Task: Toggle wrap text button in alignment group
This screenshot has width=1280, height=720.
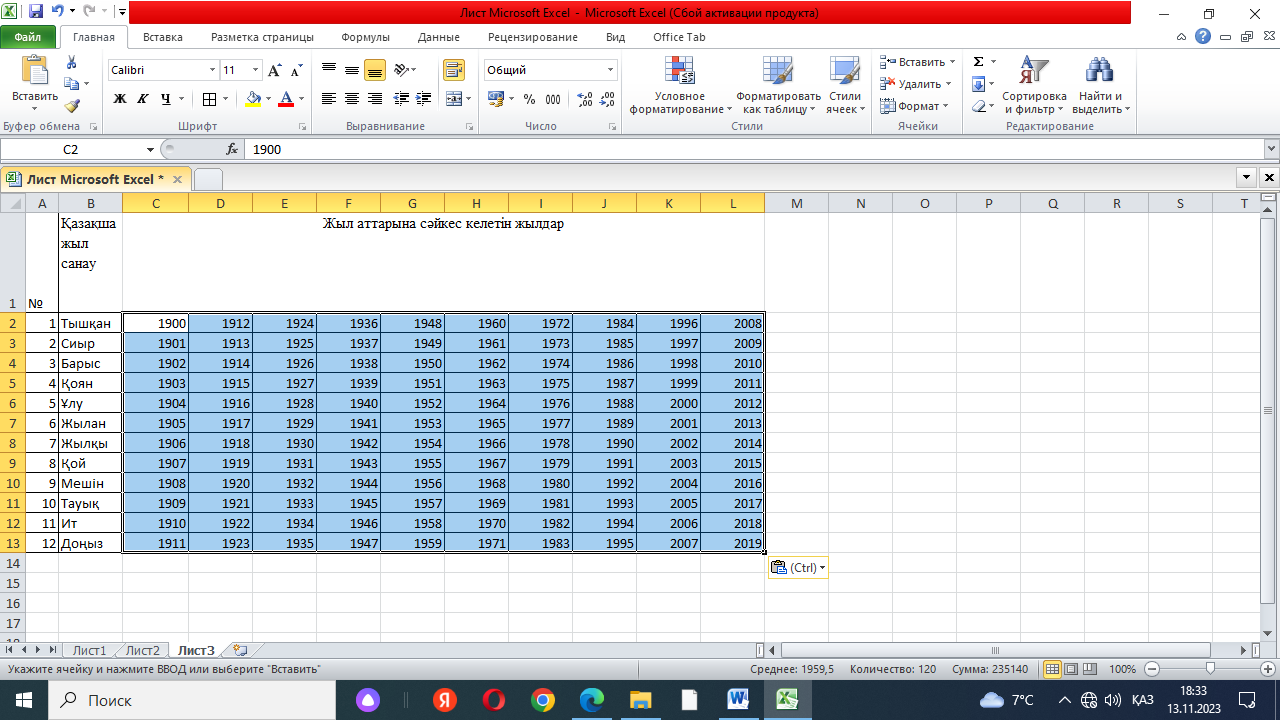Action: click(x=454, y=70)
